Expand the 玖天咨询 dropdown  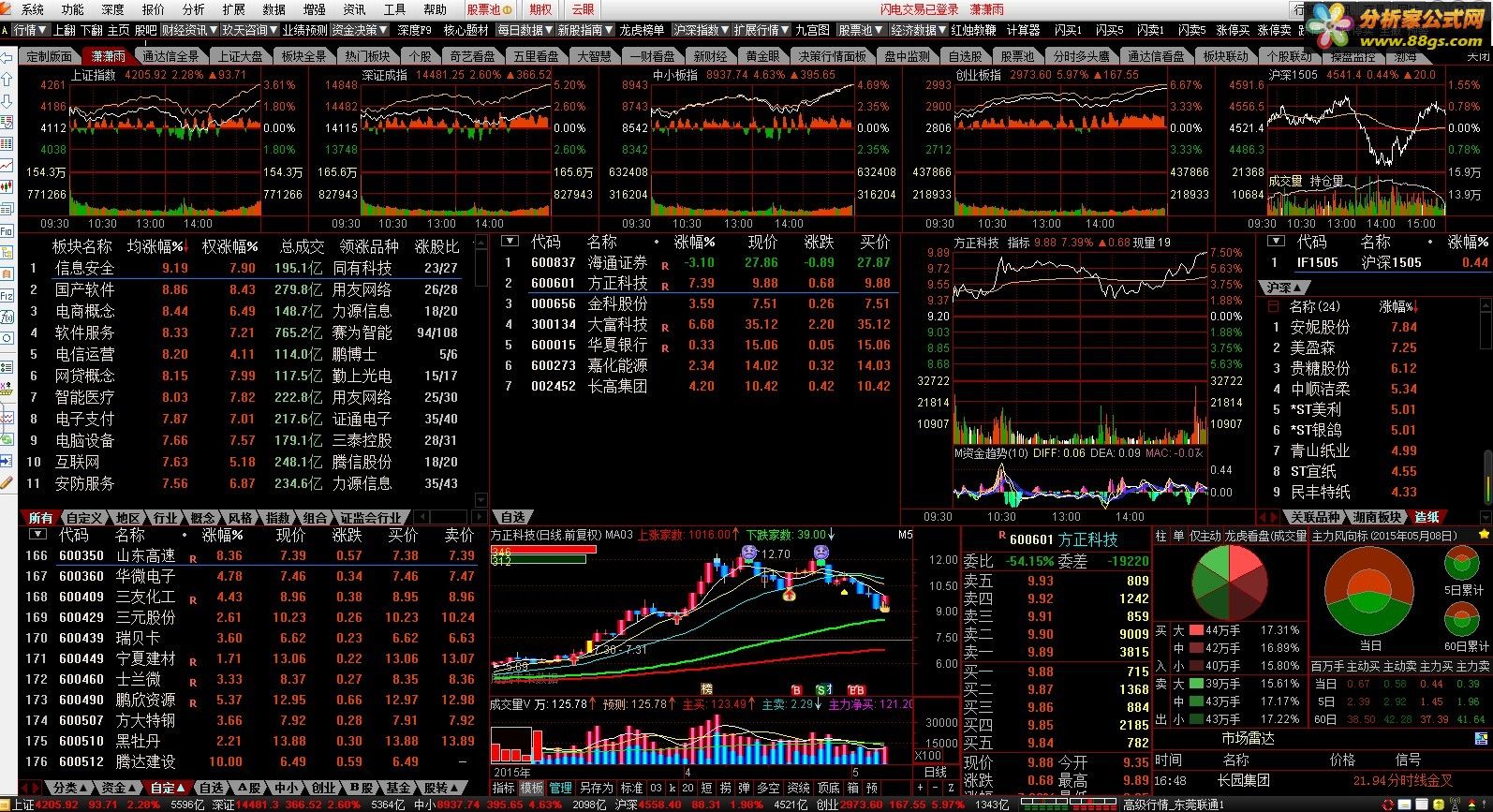250,30
